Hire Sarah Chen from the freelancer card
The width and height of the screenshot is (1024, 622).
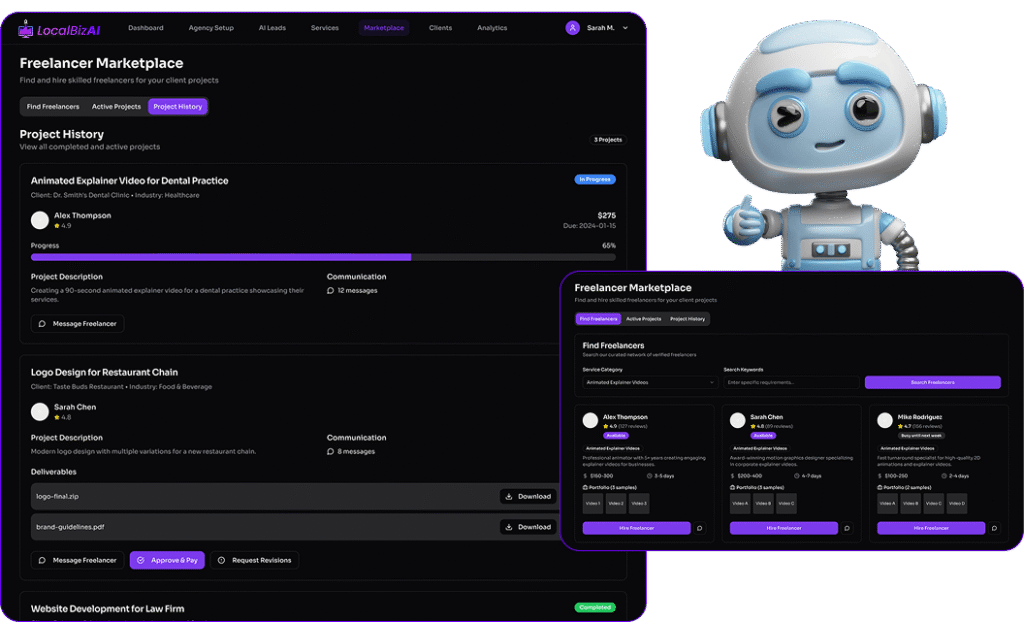[x=784, y=528]
